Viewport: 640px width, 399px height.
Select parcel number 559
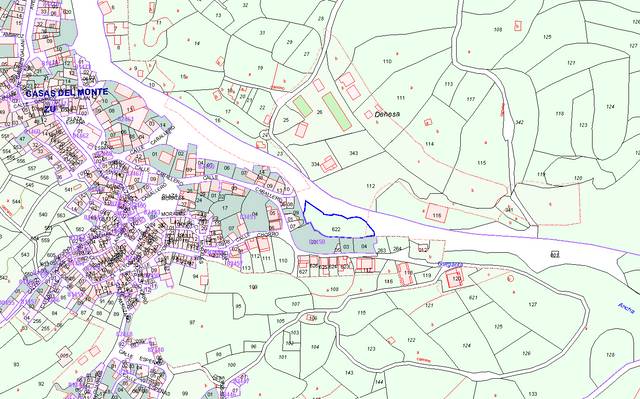click(x=45, y=240)
